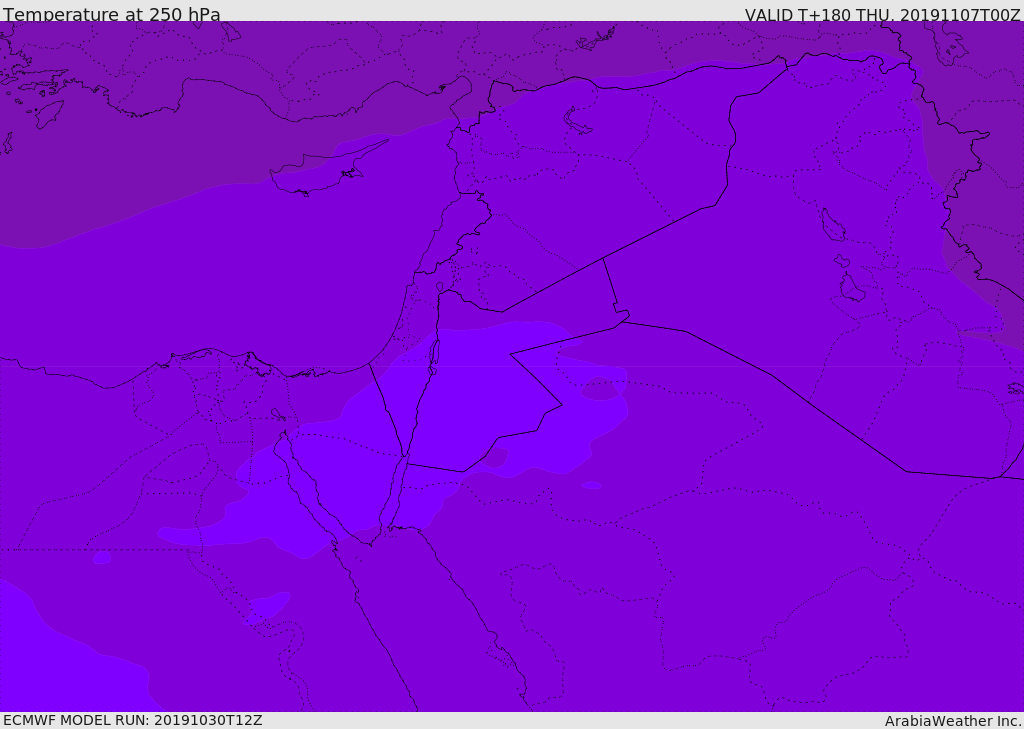Click the 'ArabiaWeather Inc.' credit text
The height and width of the screenshot is (729, 1024).
click(x=953, y=721)
